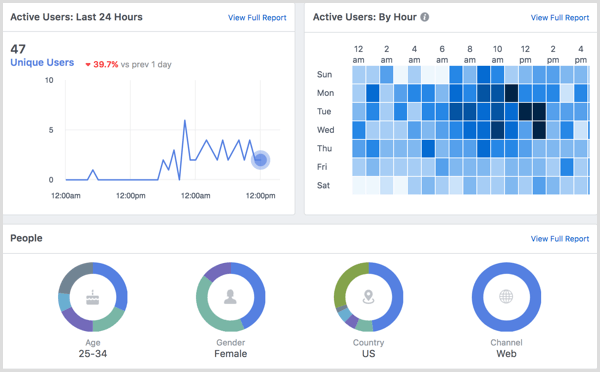The height and width of the screenshot is (372, 600).
Task: Click the Tue row label in the heatmap
Action: pyautogui.click(x=324, y=111)
